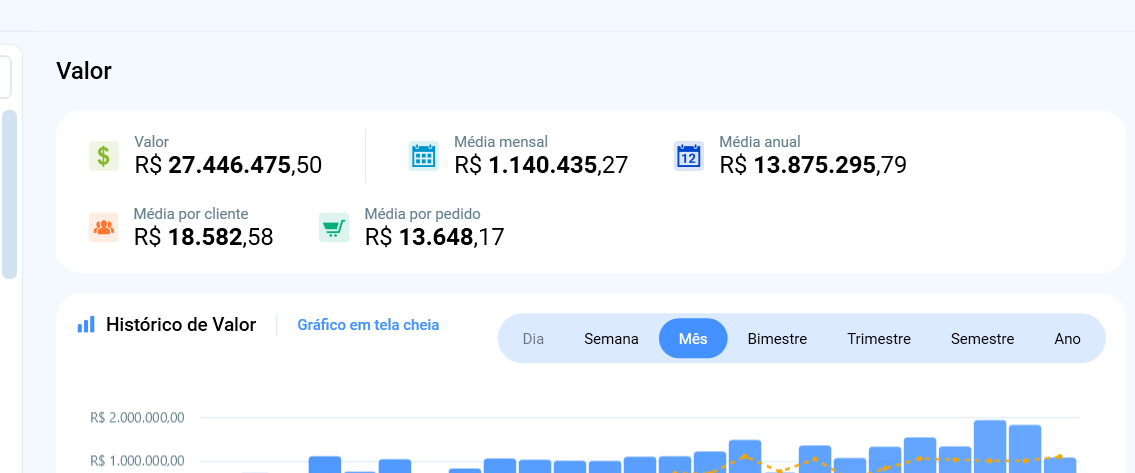Select the Ano period option
Image resolution: width=1135 pixels, height=473 pixels.
point(1067,339)
